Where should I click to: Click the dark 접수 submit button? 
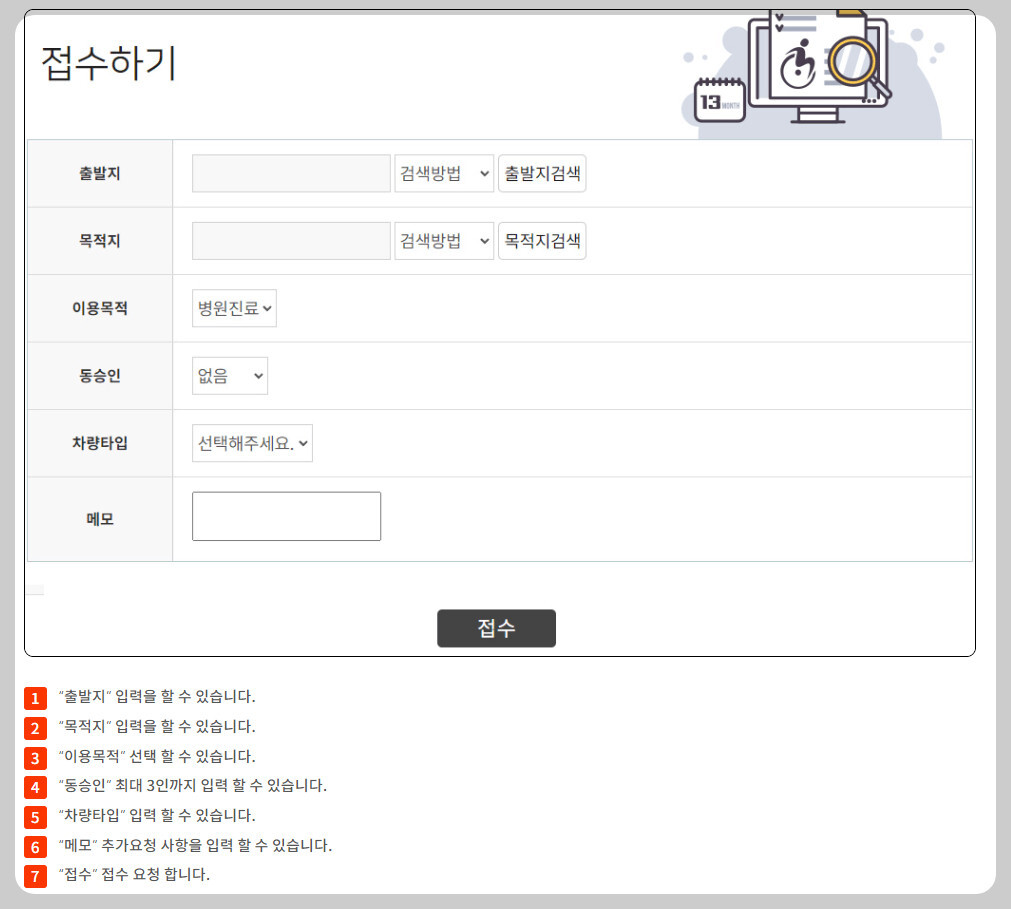click(x=496, y=628)
